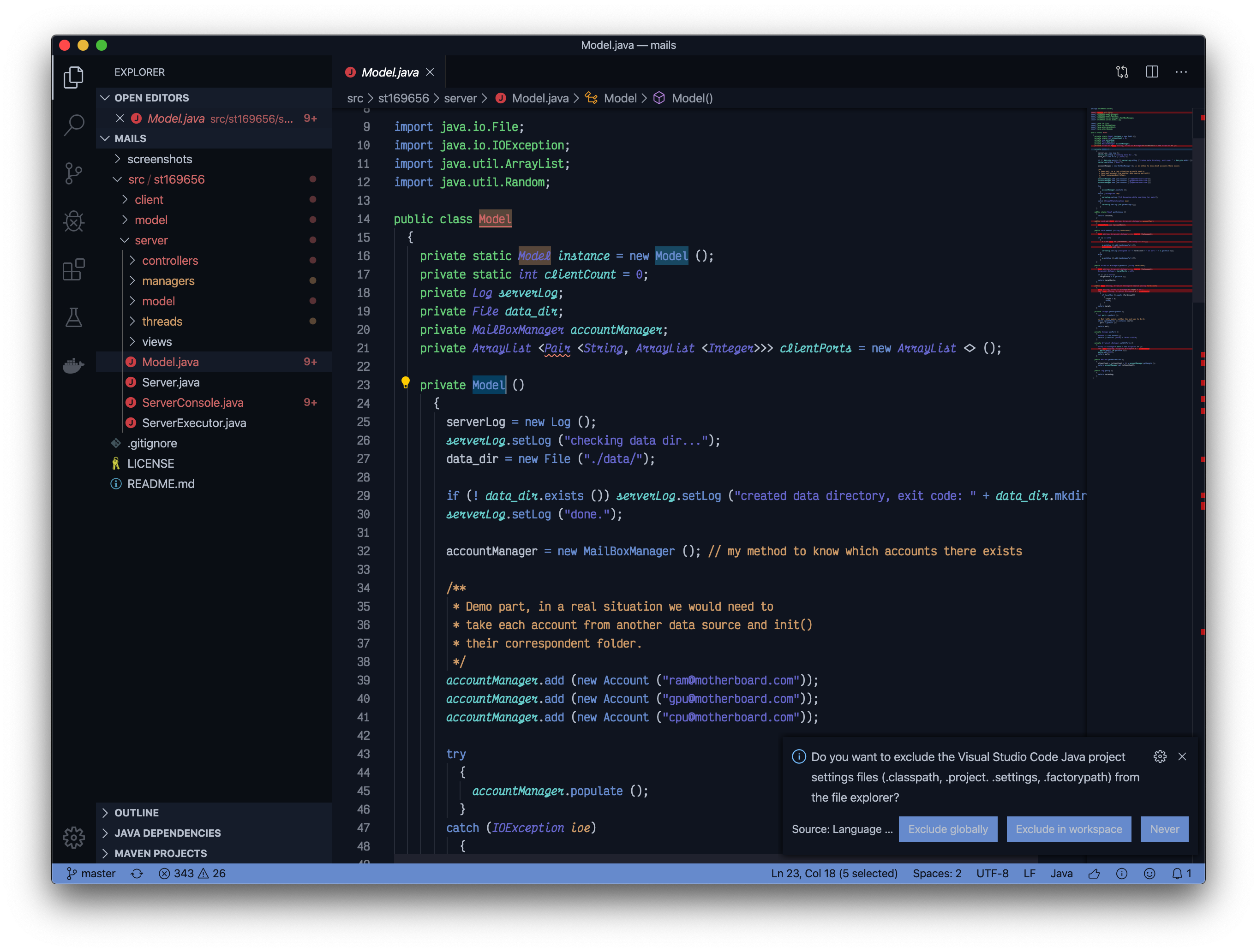The height and width of the screenshot is (952, 1257).
Task: Open the Extensions view
Action: (x=74, y=269)
